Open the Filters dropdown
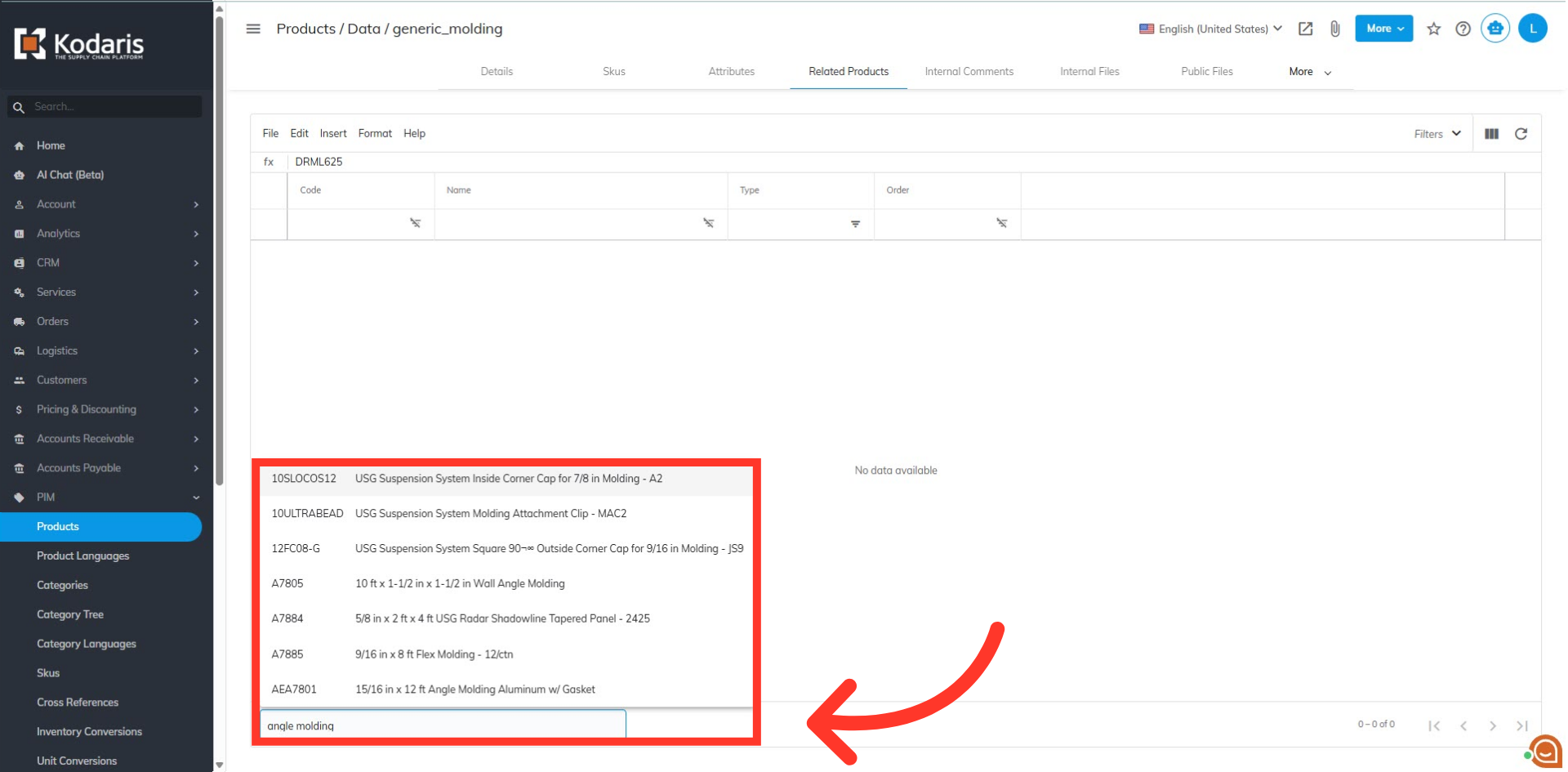 [1437, 134]
